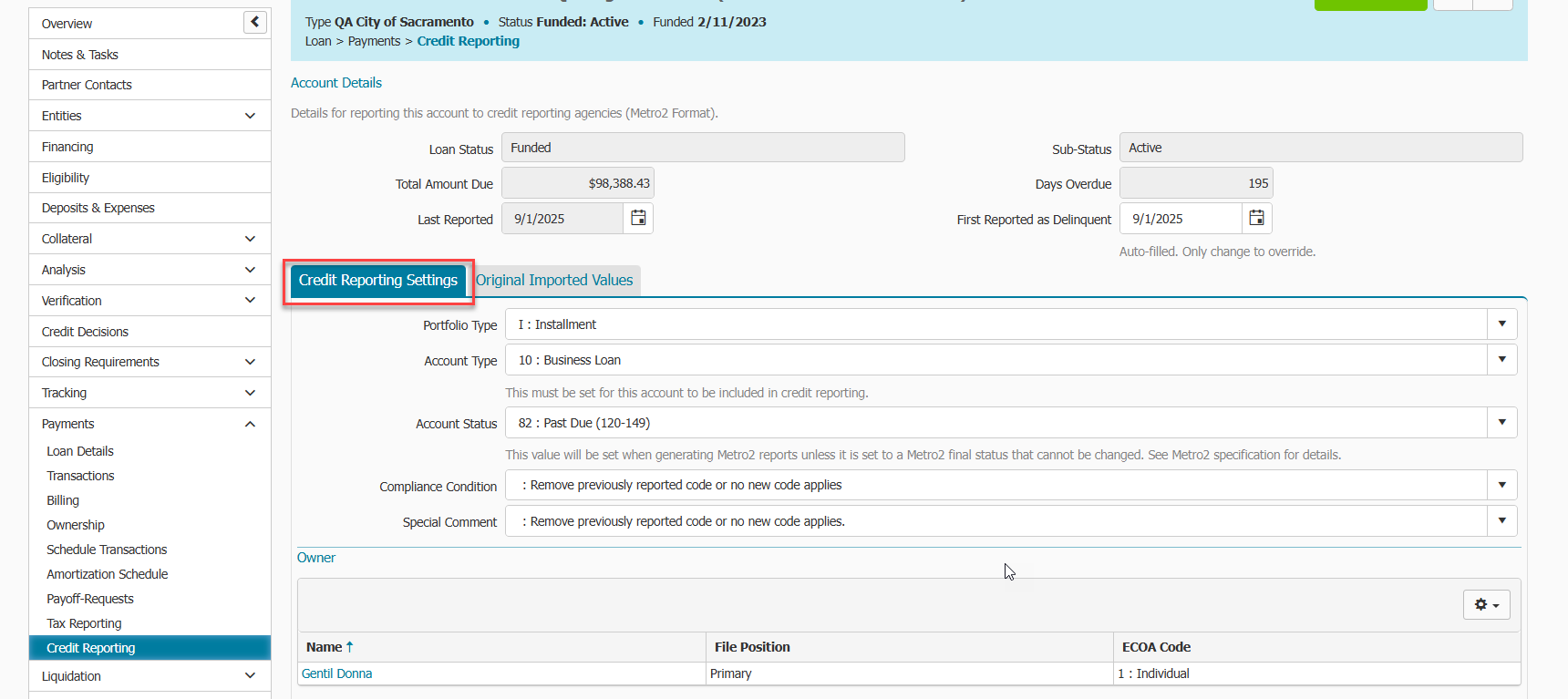Click the Last Reported date field

[562, 219]
